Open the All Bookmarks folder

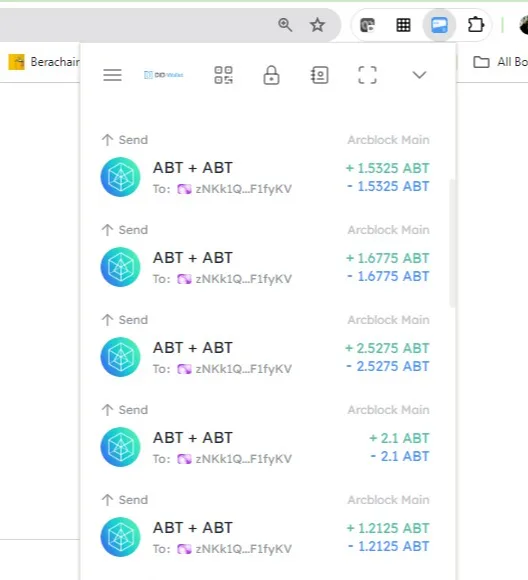click(501, 62)
